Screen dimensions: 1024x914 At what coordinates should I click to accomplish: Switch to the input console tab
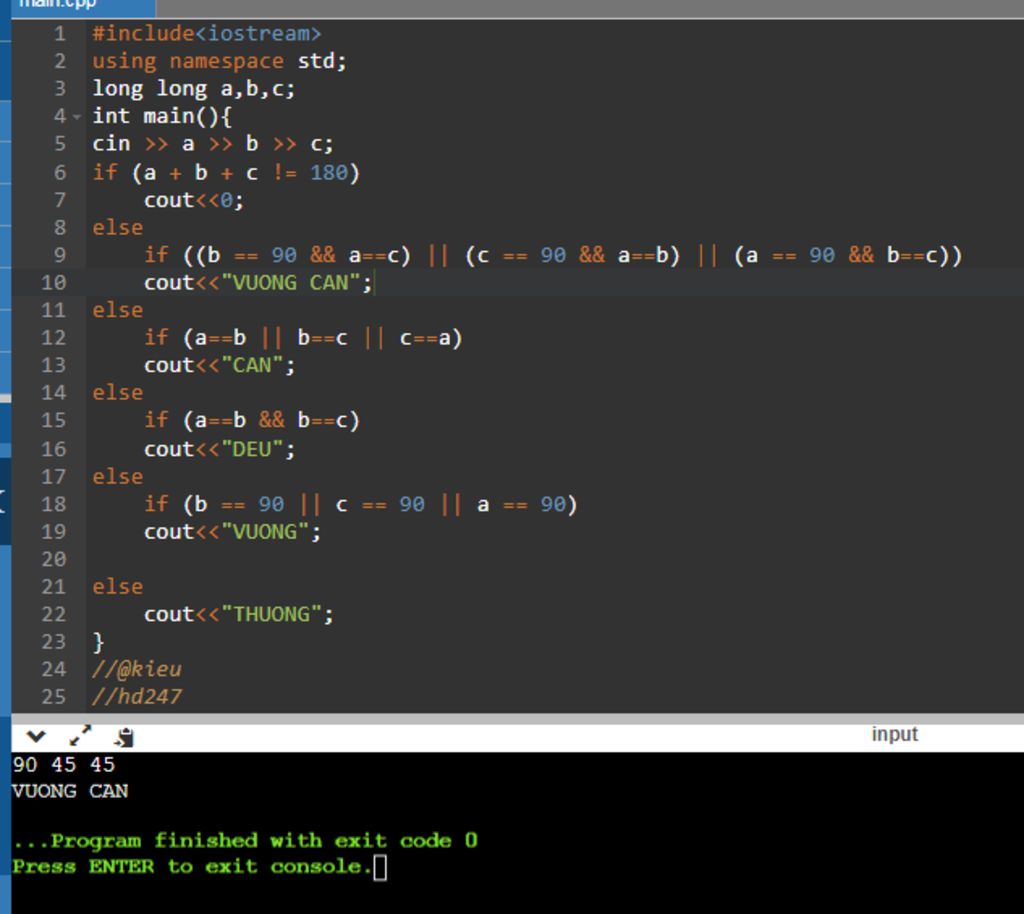pyautogui.click(x=895, y=734)
